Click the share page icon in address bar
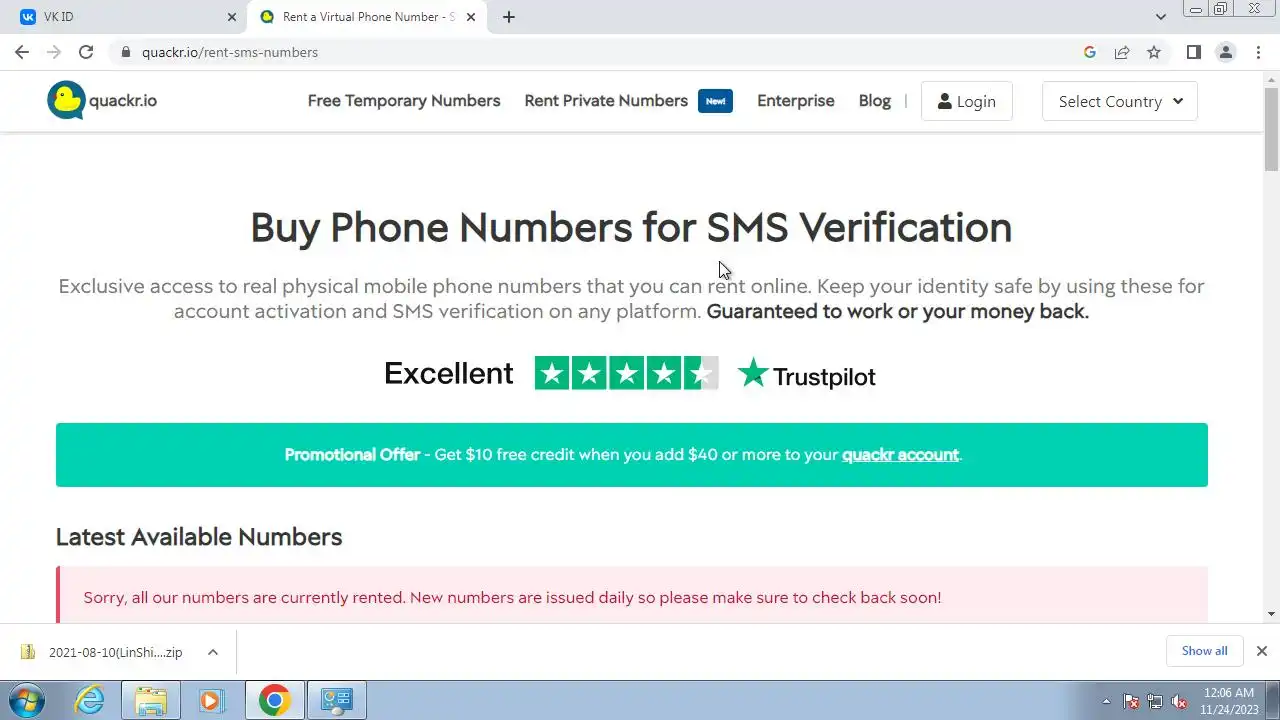The width and height of the screenshot is (1280, 720). [1122, 52]
